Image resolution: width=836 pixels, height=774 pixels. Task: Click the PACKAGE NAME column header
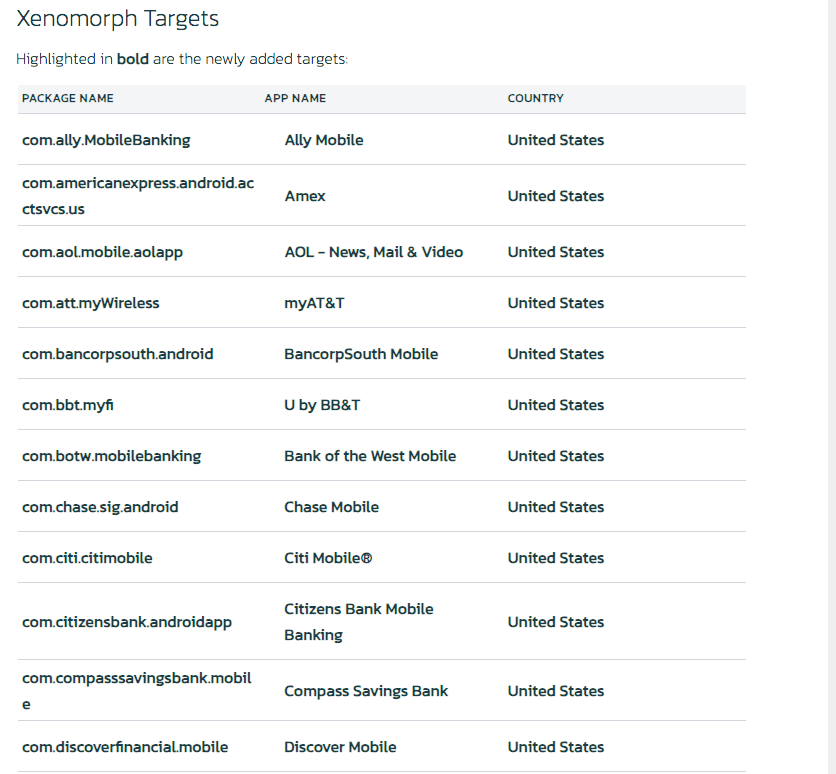tap(68, 98)
